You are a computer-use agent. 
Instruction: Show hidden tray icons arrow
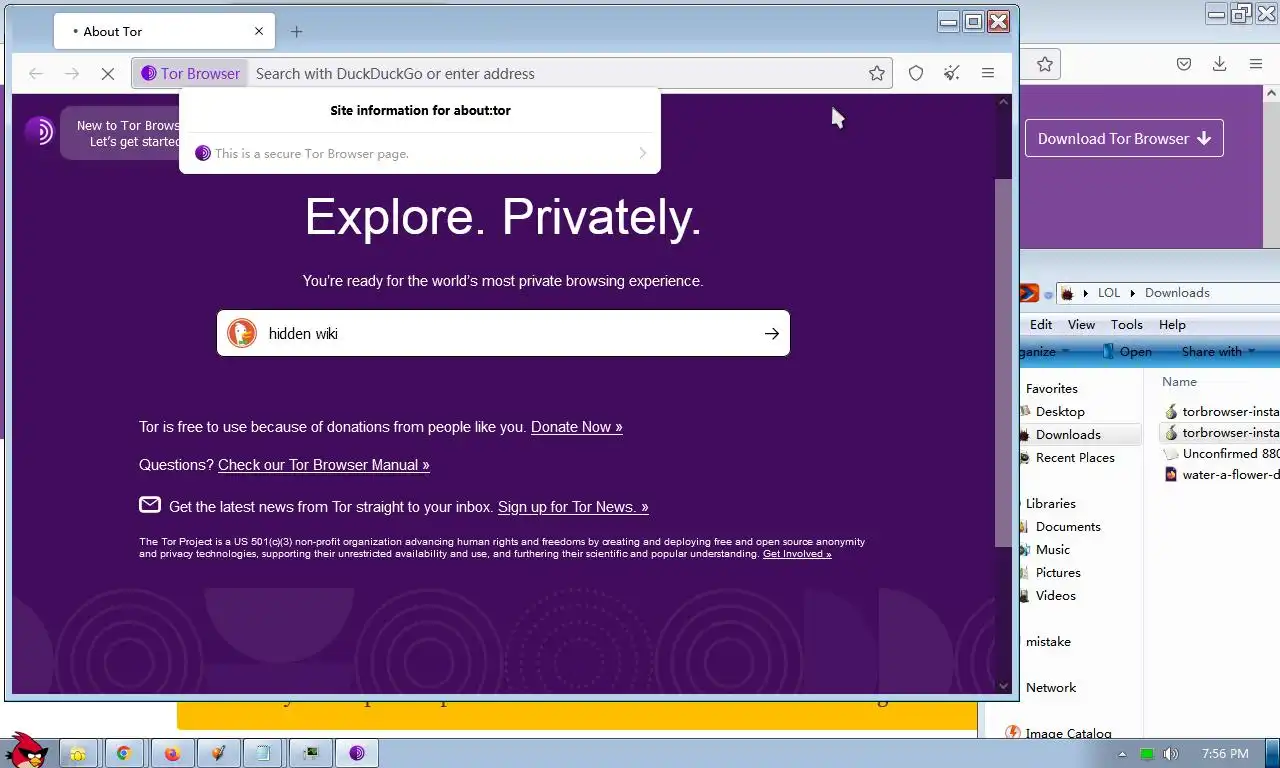tap(1122, 754)
